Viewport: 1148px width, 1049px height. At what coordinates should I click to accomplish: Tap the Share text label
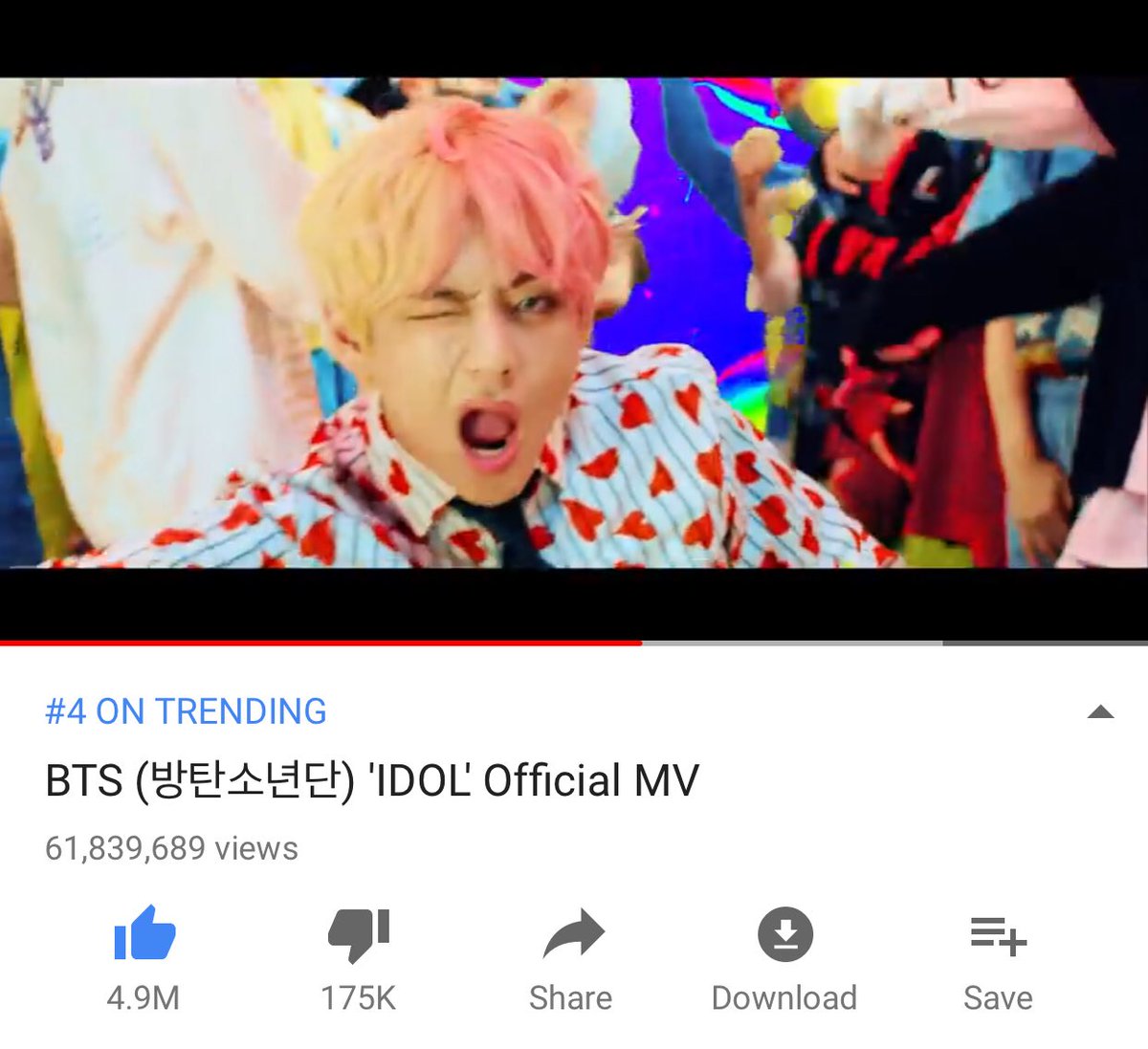pyautogui.click(x=571, y=998)
